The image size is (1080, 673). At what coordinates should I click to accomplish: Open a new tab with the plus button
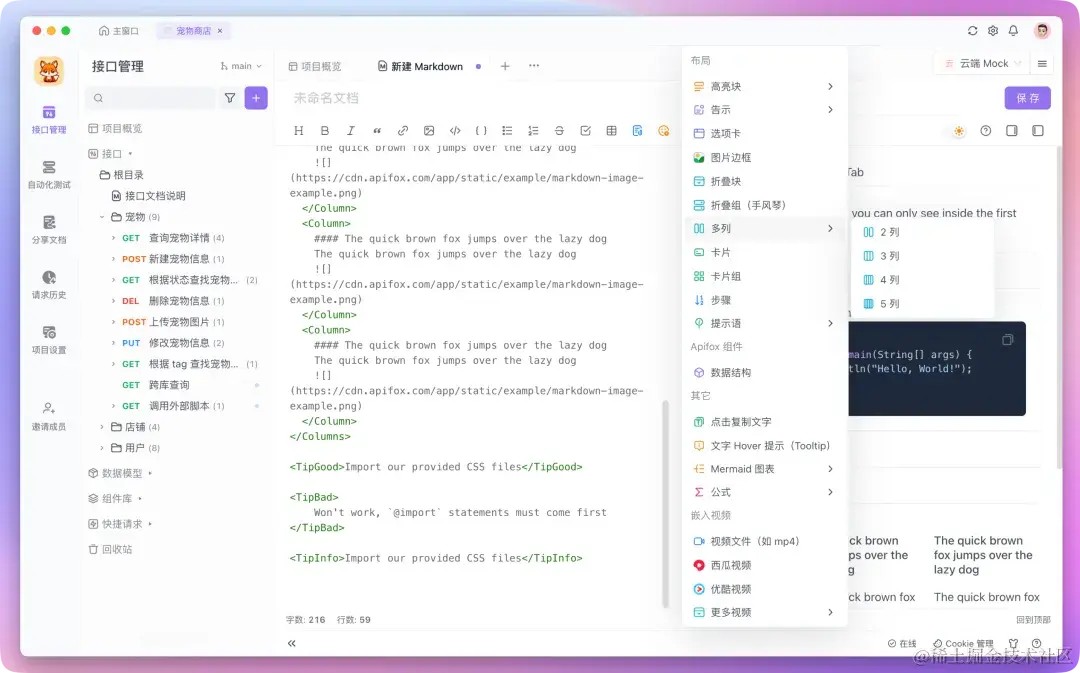coord(505,66)
